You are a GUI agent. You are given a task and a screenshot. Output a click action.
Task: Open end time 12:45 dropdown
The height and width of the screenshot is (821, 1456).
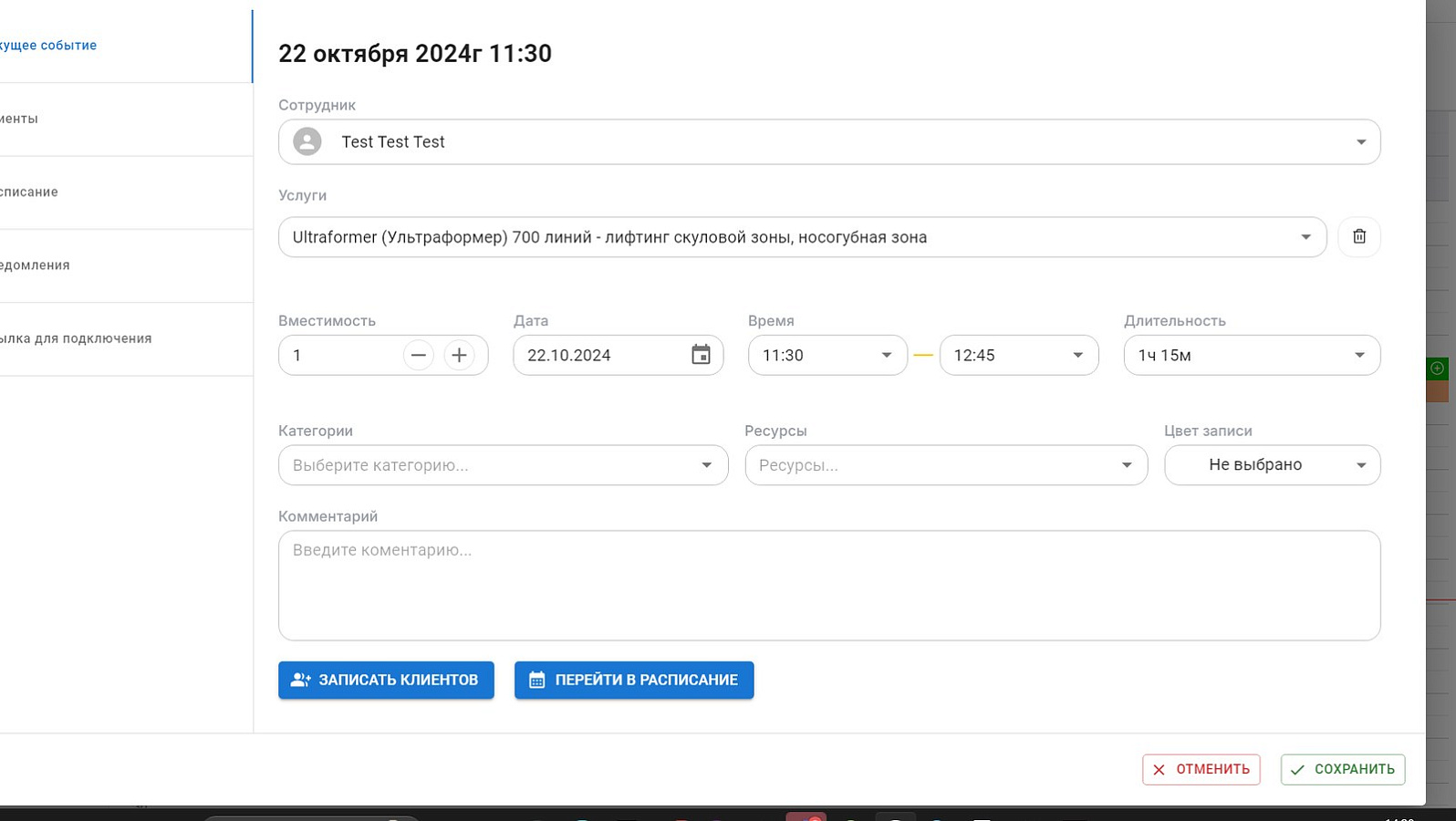click(x=1019, y=355)
